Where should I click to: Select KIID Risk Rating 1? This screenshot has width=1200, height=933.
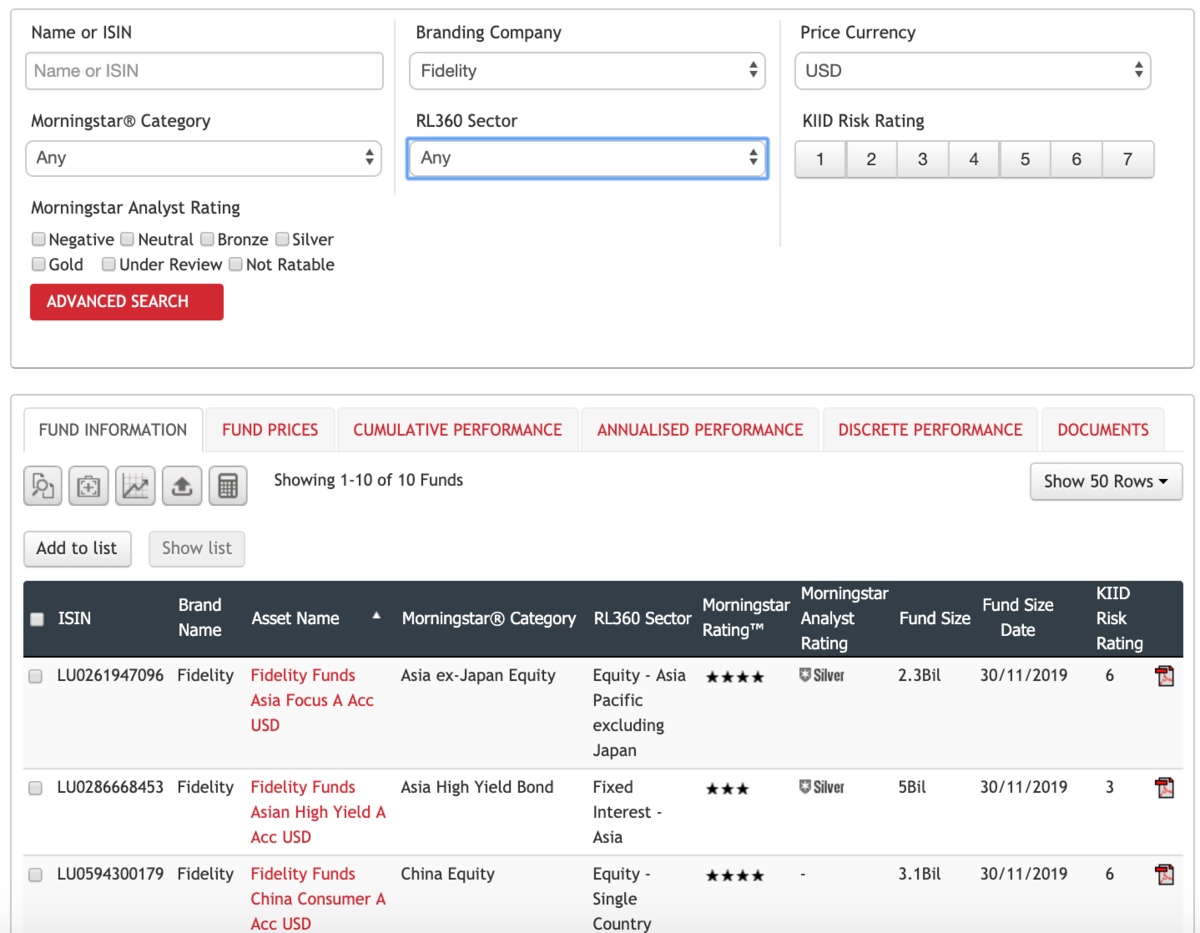click(x=820, y=159)
